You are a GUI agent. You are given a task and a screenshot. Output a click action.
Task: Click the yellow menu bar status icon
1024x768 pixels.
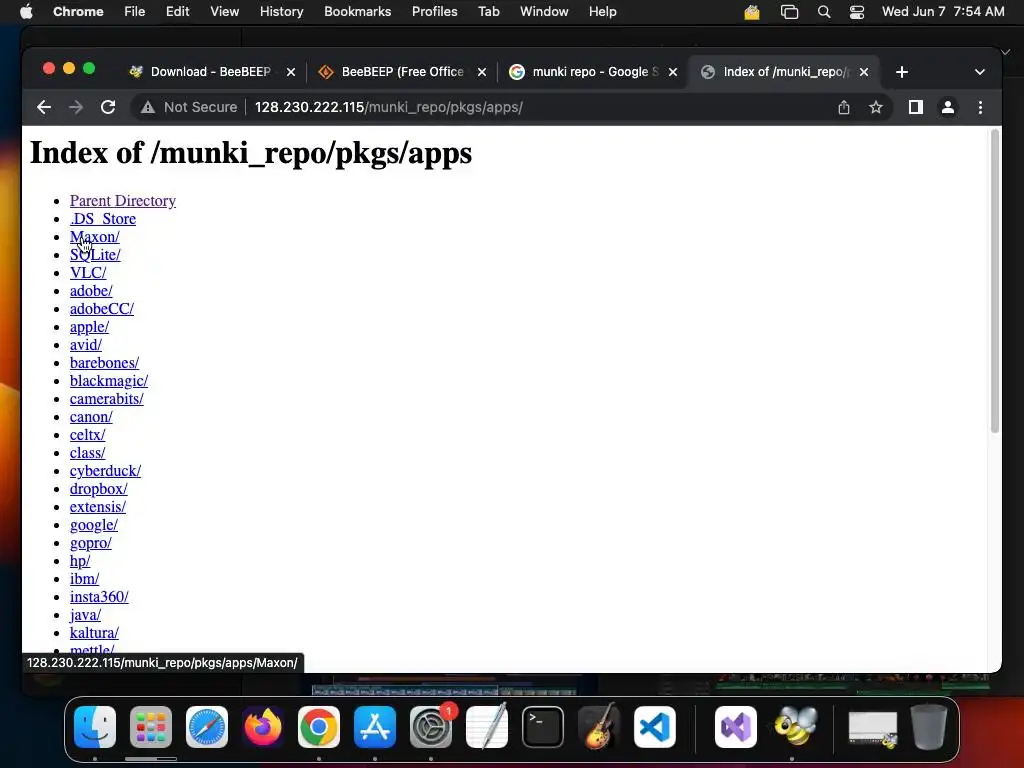coord(752,12)
